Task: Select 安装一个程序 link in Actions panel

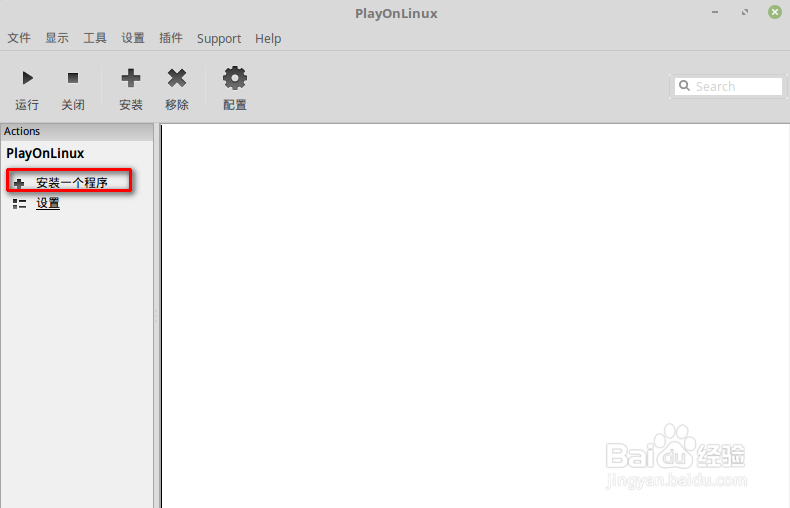Action: point(72,182)
